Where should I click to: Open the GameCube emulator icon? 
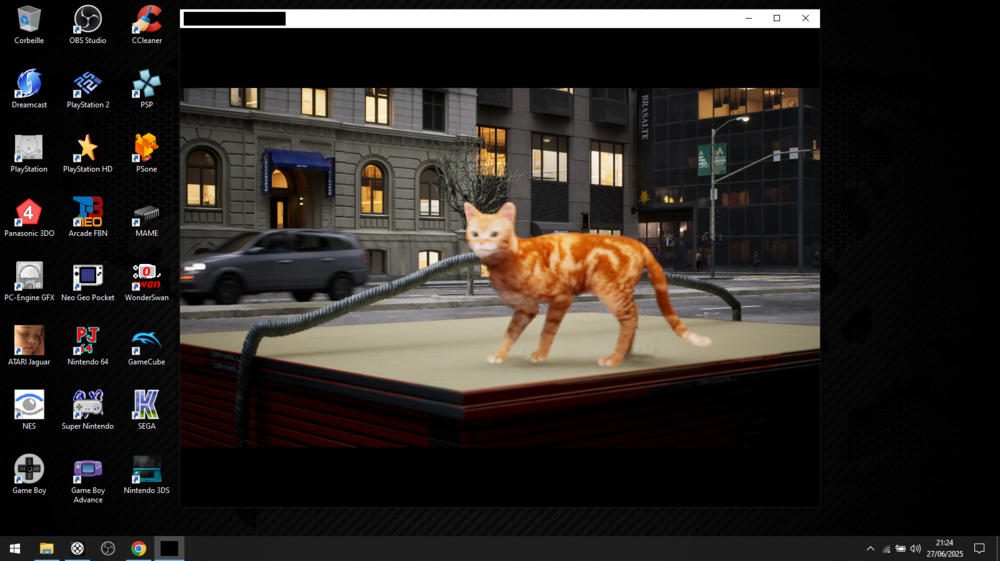pos(146,341)
